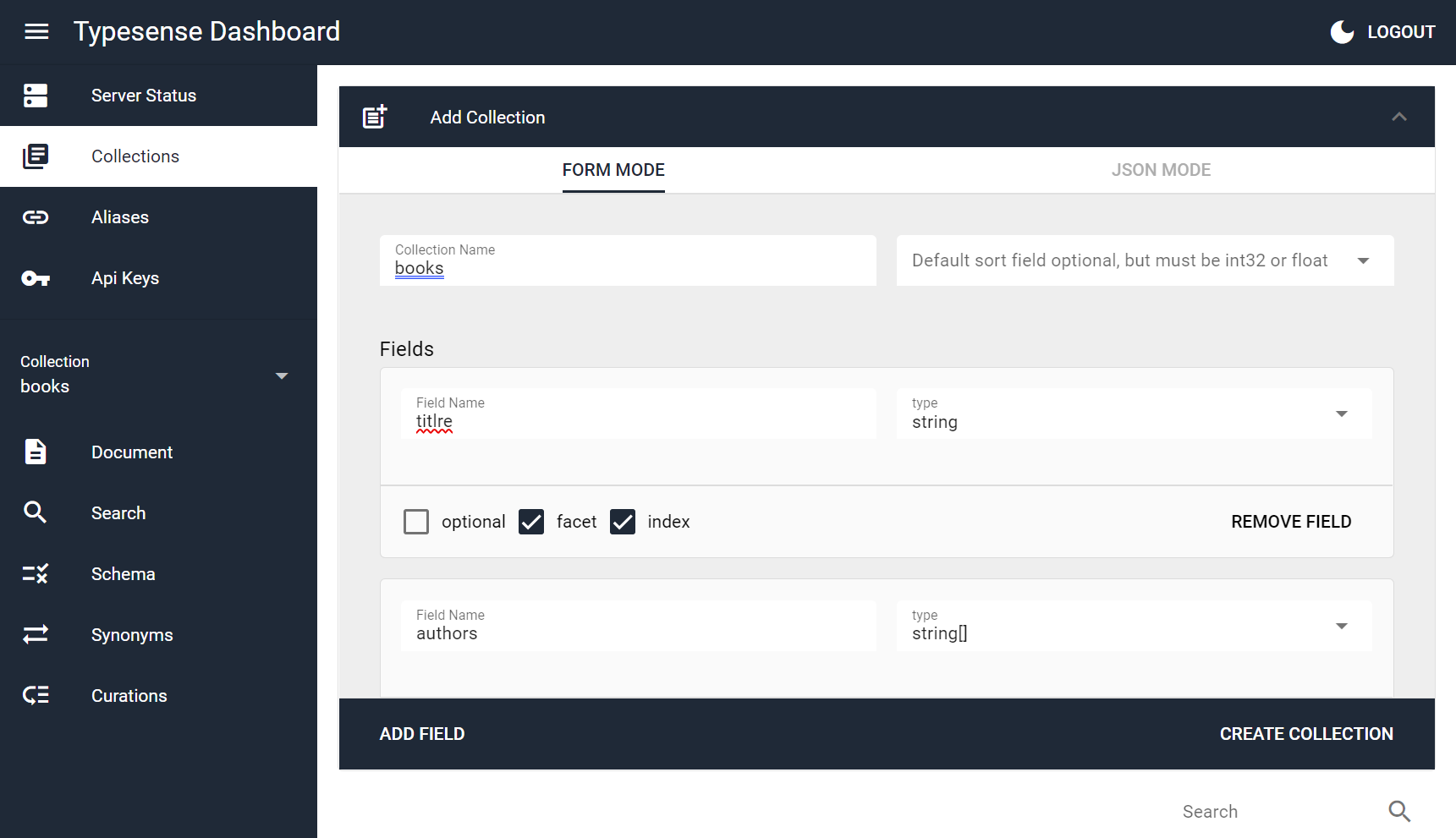
Task: Uncheck the index checkbox
Action: click(x=623, y=522)
